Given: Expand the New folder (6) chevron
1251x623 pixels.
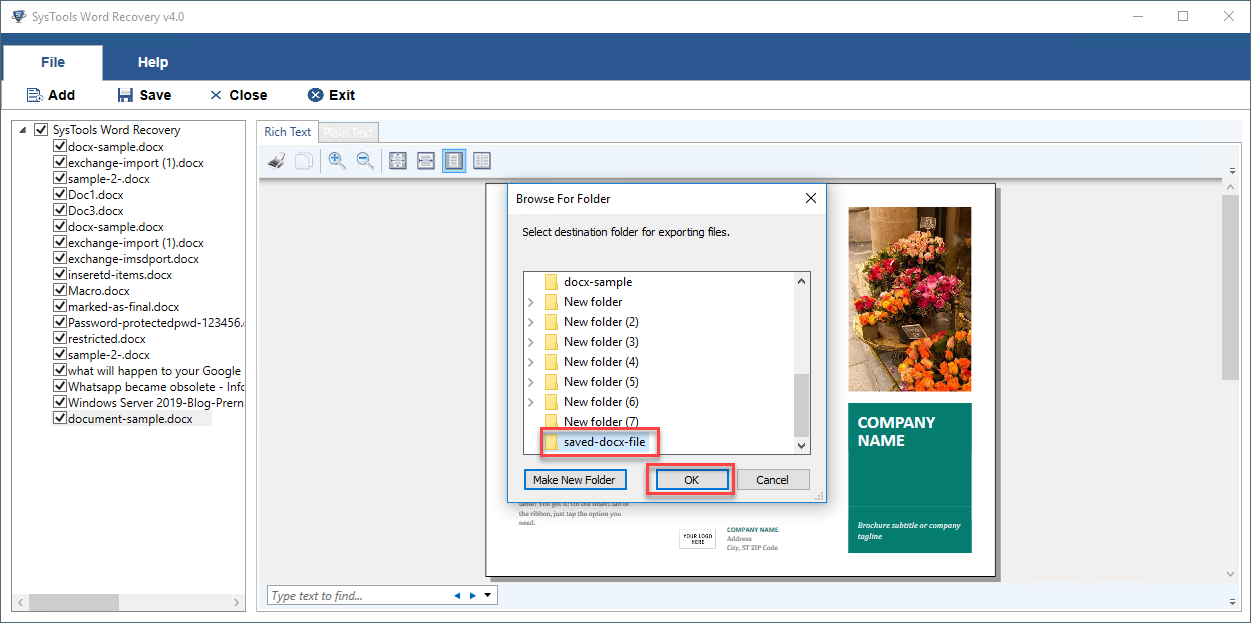Looking at the screenshot, I should click(x=530, y=401).
